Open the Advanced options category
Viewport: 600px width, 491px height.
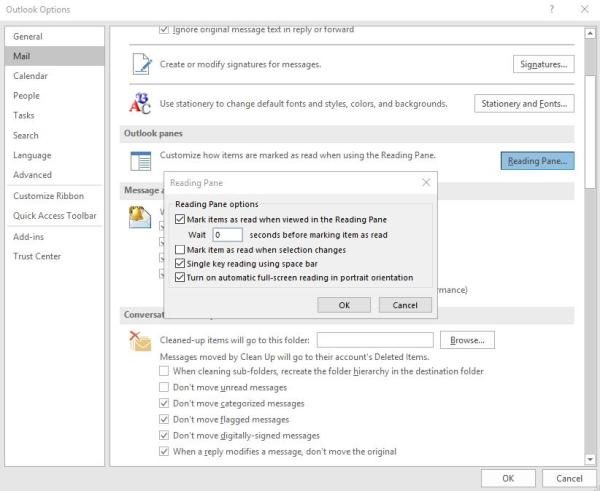pos(54,175)
